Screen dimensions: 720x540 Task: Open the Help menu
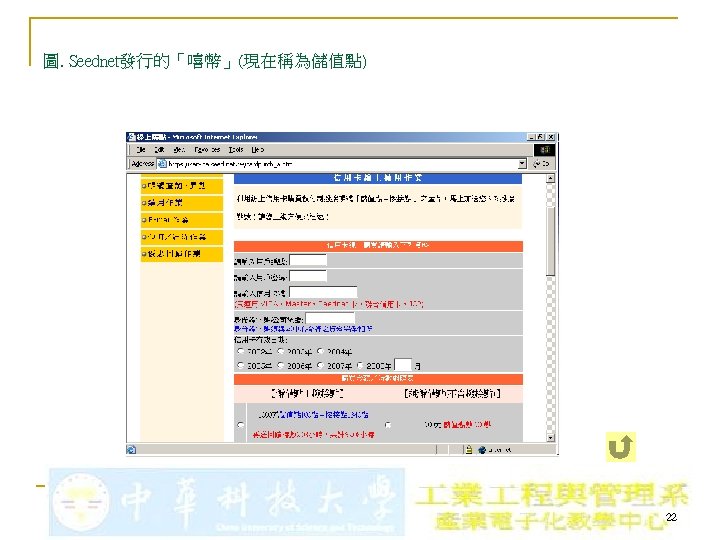coord(258,150)
